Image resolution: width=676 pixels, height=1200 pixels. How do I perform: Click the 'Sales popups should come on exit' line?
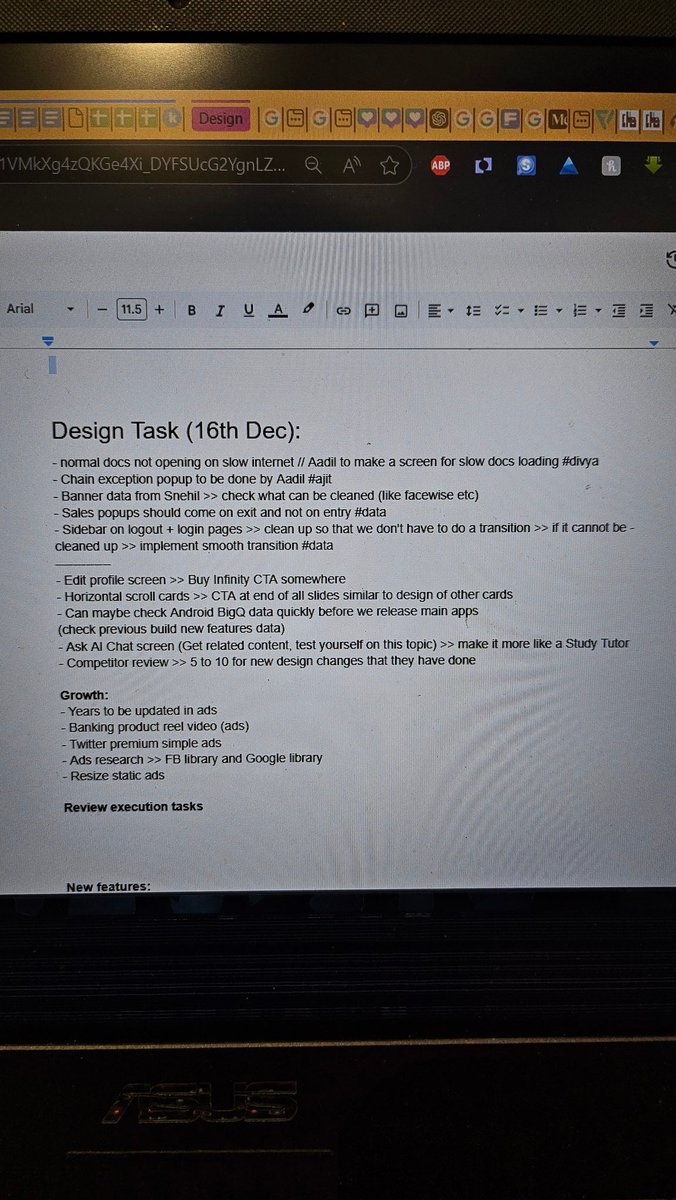pos(221,511)
